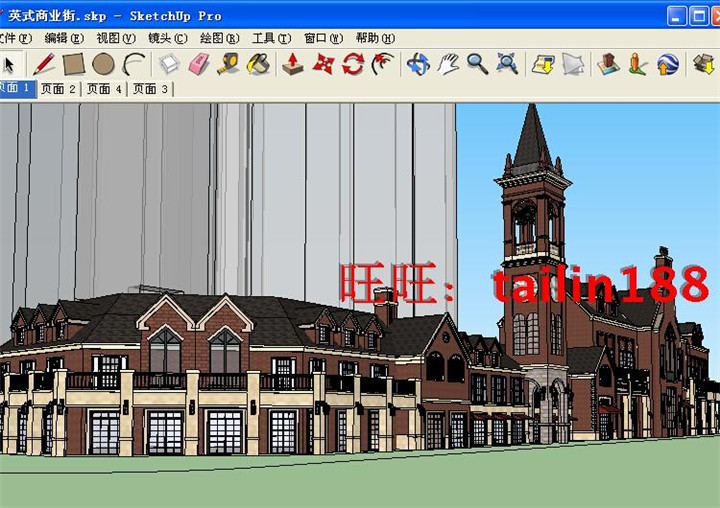The height and width of the screenshot is (508, 720).
Task: Select the Rotate tool
Action: 353,64
